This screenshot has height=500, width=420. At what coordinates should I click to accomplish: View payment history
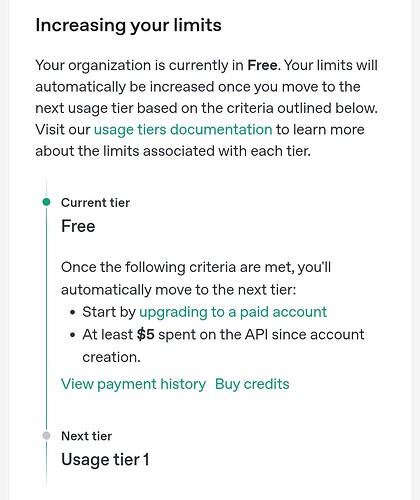pos(133,384)
